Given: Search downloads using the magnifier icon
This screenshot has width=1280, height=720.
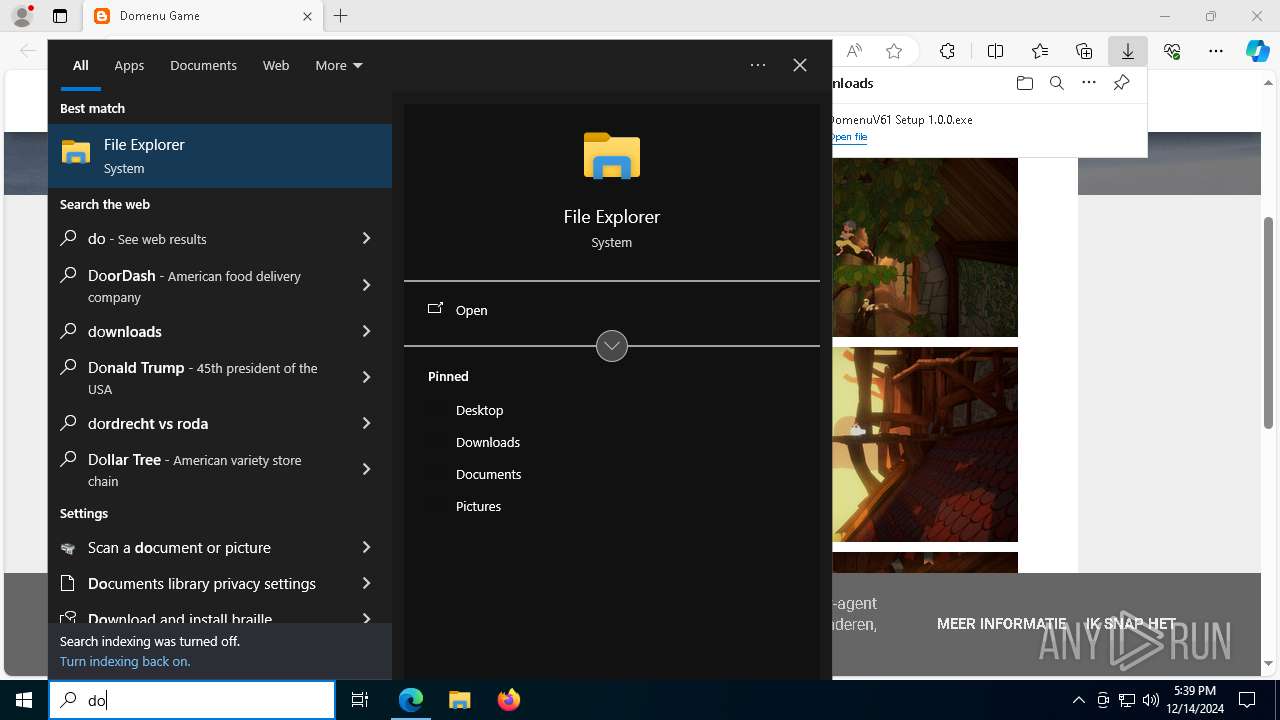Looking at the screenshot, I should [x=1056, y=83].
